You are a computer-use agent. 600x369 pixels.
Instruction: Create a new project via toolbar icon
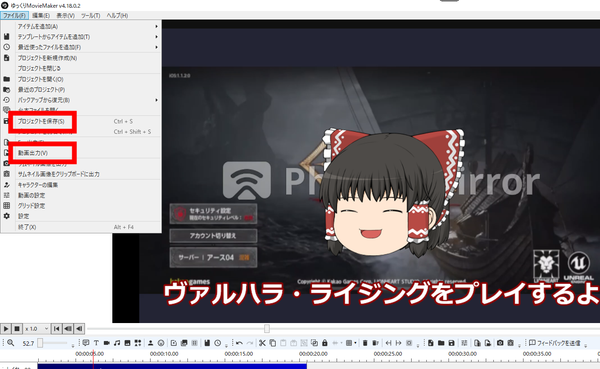pos(430,343)
